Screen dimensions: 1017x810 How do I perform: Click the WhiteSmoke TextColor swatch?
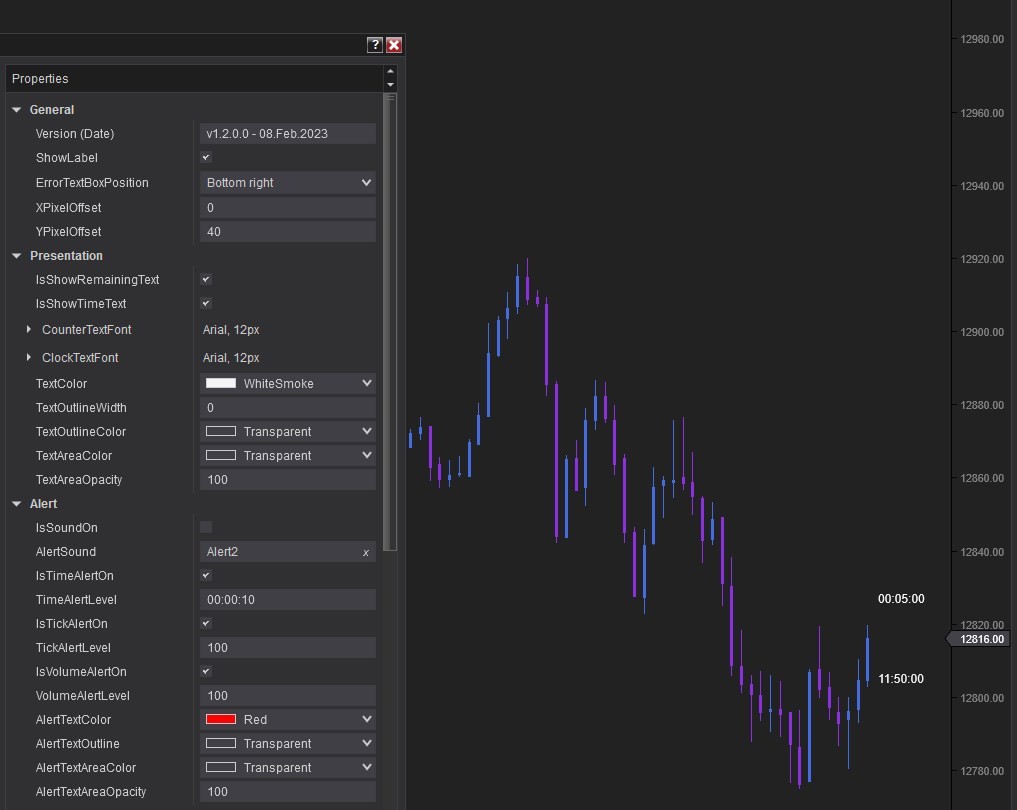221,383
